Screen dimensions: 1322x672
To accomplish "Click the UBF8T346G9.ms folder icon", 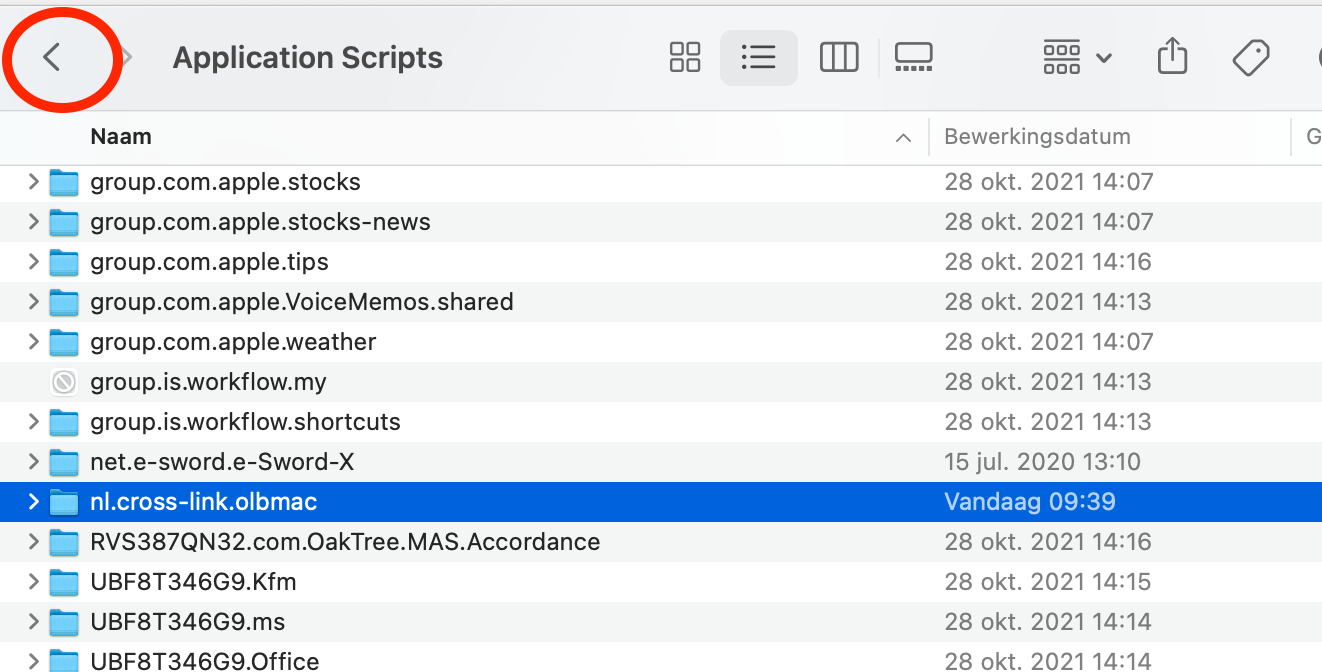I will (x=64, y=622).
